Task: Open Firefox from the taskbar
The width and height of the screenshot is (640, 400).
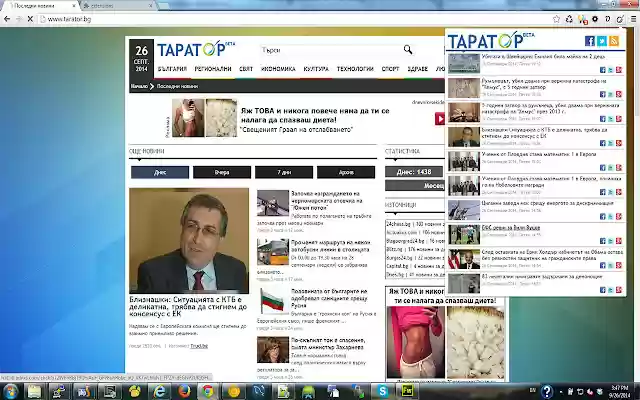Action: pyautogui.click(x=184, y=391)
